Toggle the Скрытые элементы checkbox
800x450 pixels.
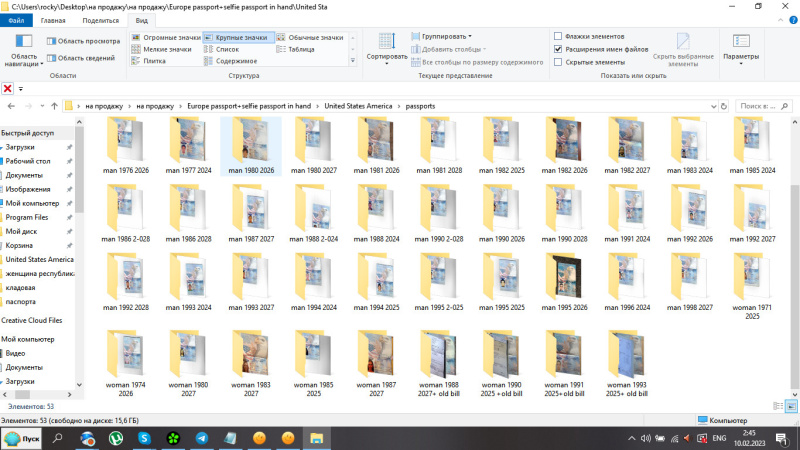(558, 62)
